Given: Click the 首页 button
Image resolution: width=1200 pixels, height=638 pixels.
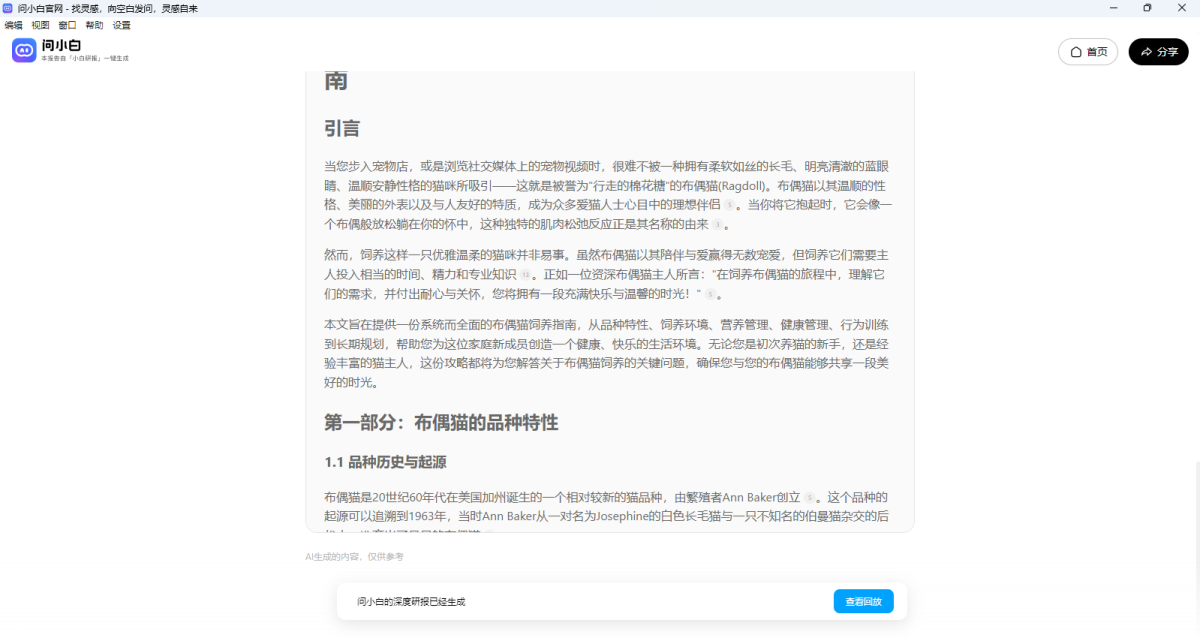Looking at the screenshot, I should point(1088,52).
